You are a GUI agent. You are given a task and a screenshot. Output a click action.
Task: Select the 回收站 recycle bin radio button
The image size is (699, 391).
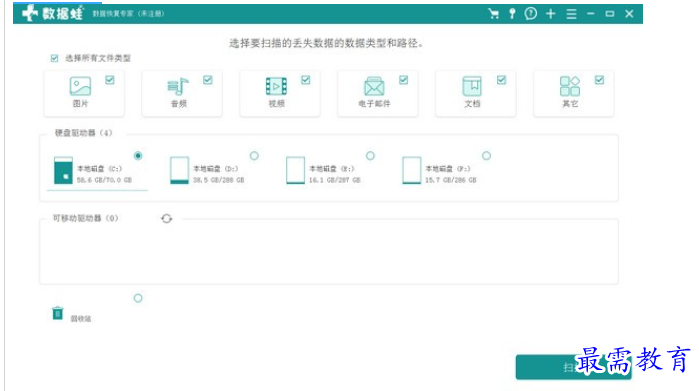coord(138,298)
